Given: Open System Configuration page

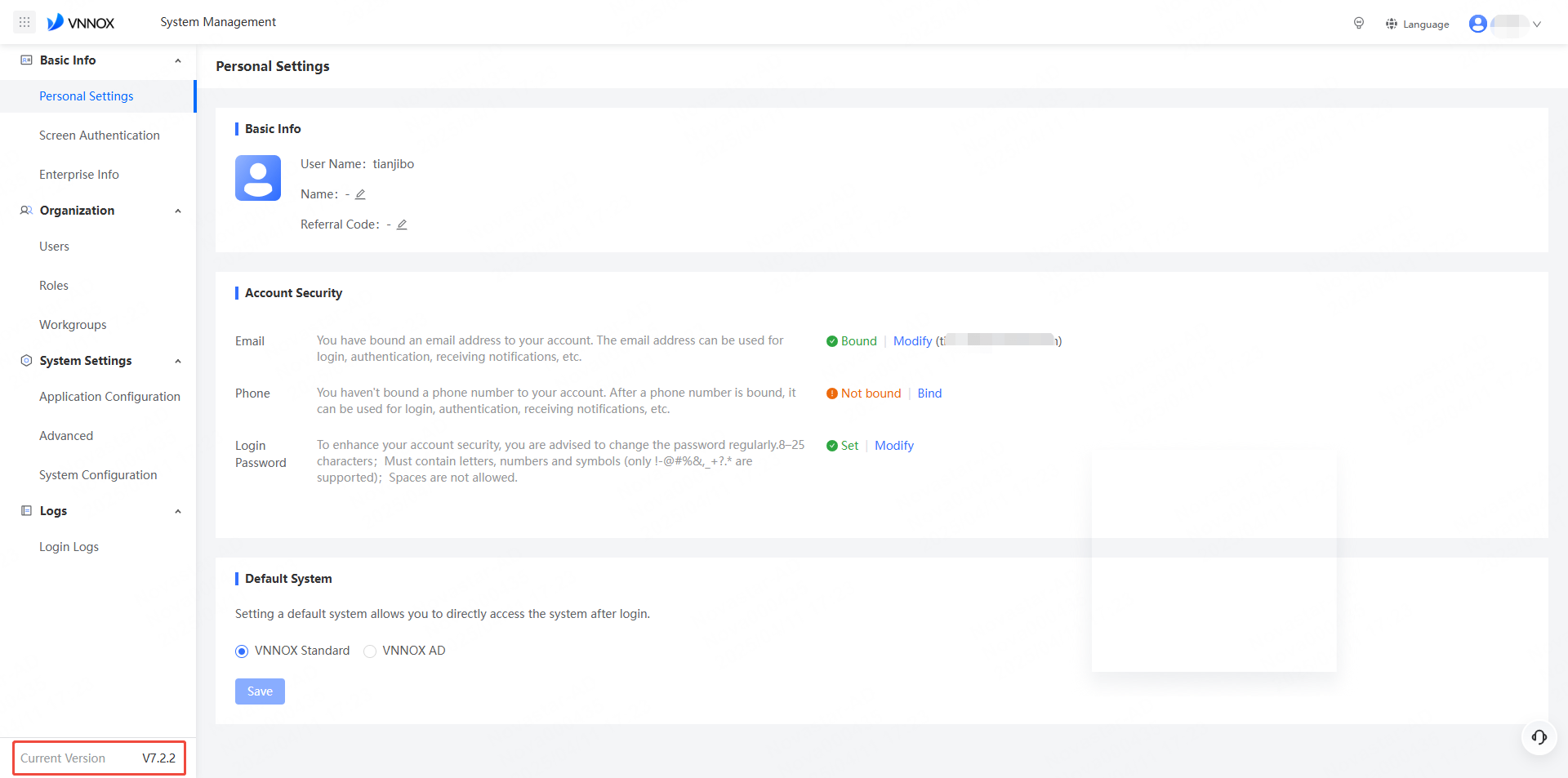Looking at the screenshot, I should click(98, 475).
